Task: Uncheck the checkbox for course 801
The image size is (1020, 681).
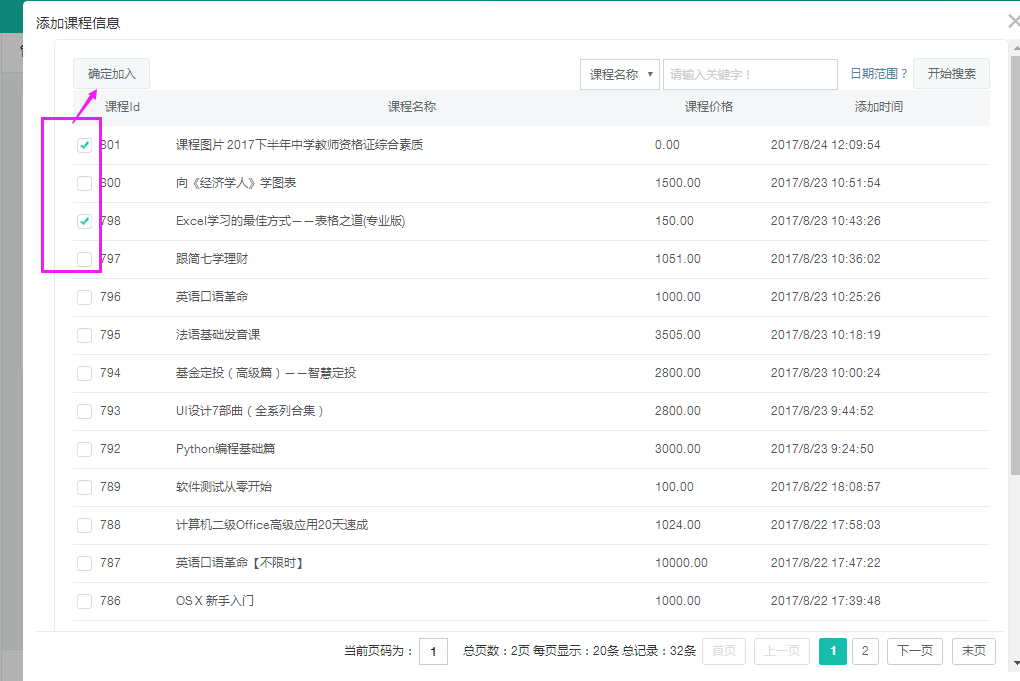Action: [85, 145]
